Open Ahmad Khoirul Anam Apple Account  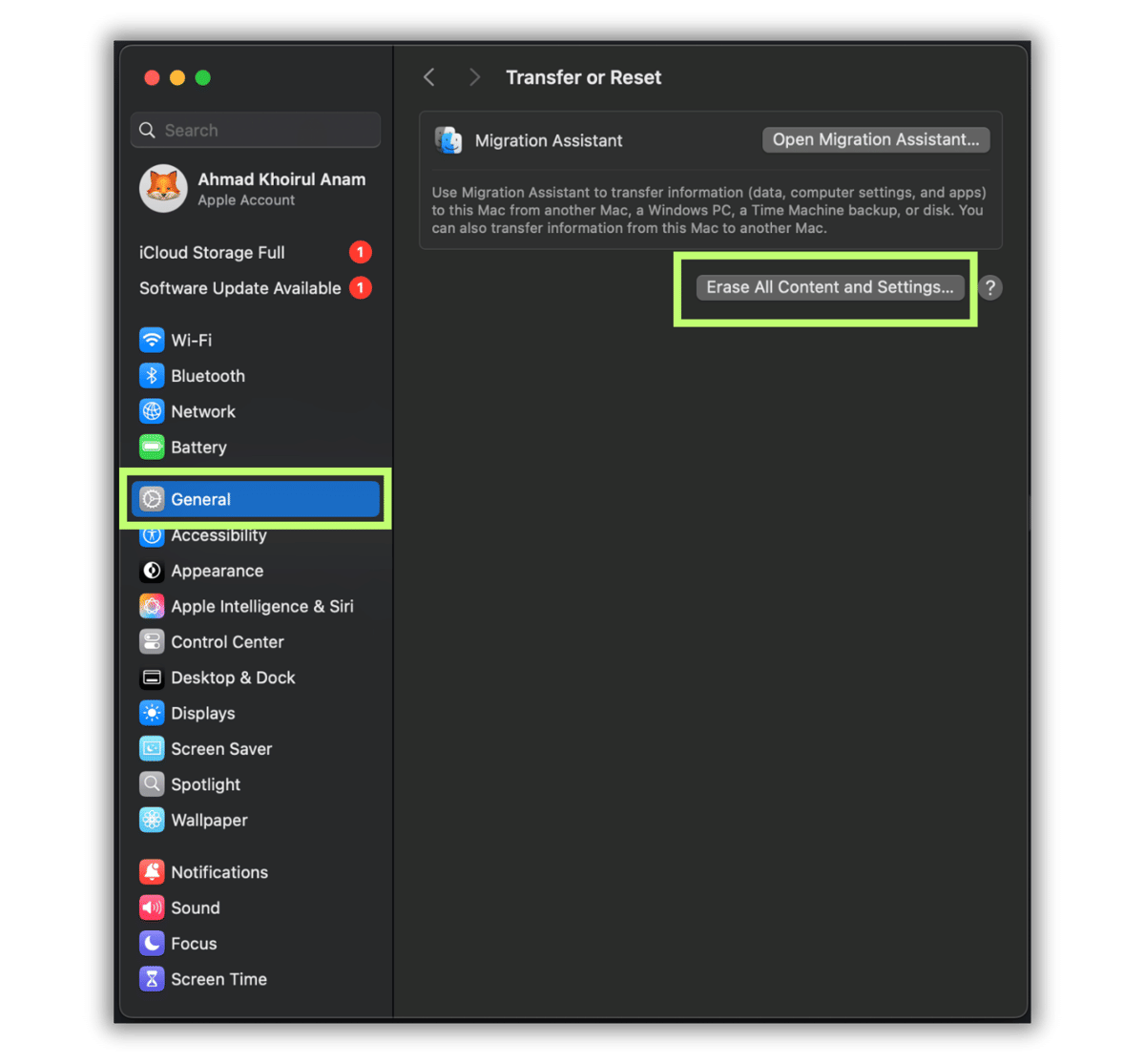coord(256,188)
